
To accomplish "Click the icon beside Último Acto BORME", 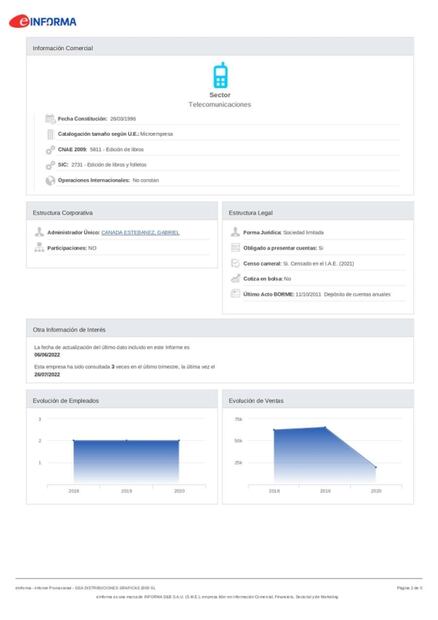I will tap(235, 294).
